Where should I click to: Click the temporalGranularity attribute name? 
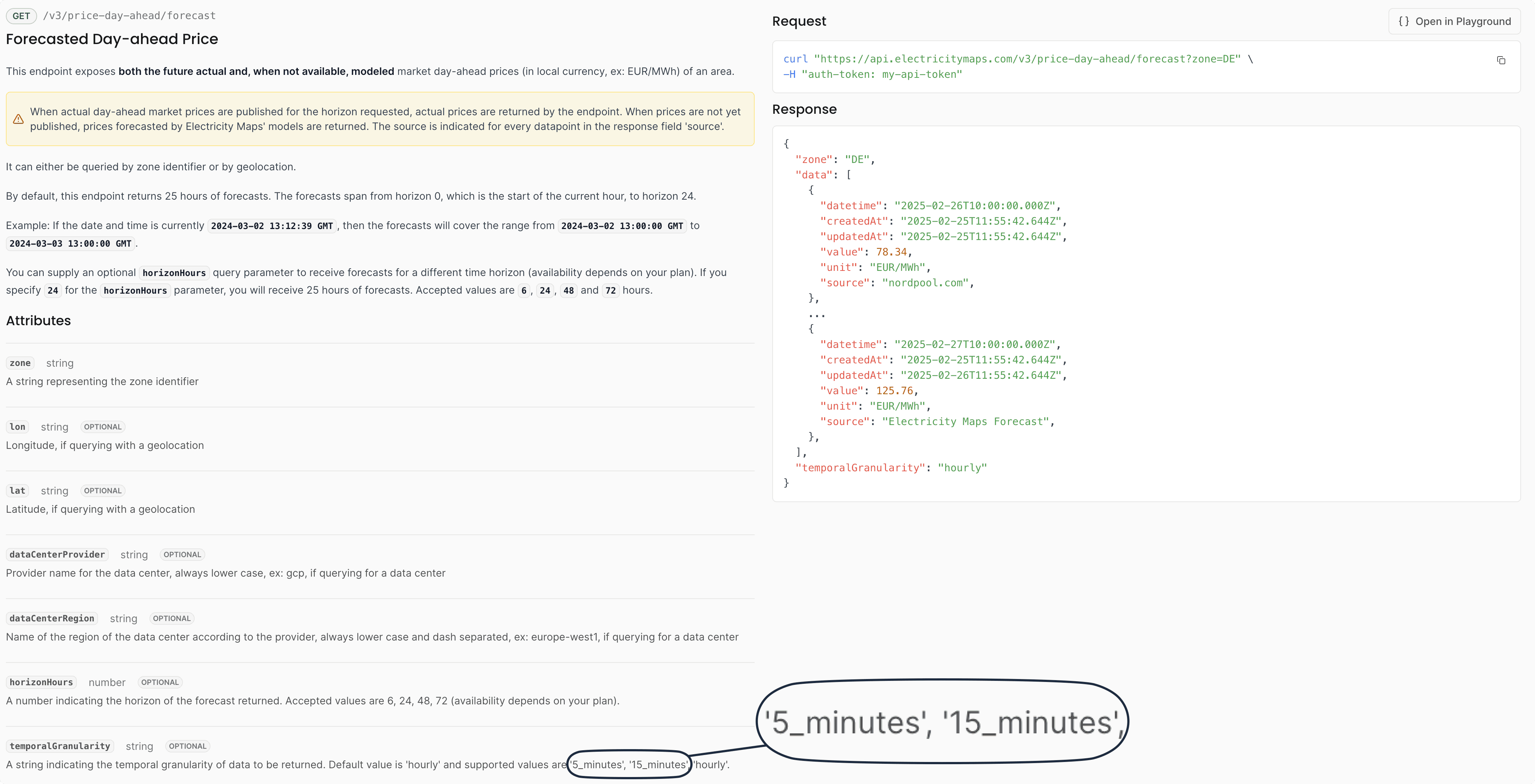[59, 746]
